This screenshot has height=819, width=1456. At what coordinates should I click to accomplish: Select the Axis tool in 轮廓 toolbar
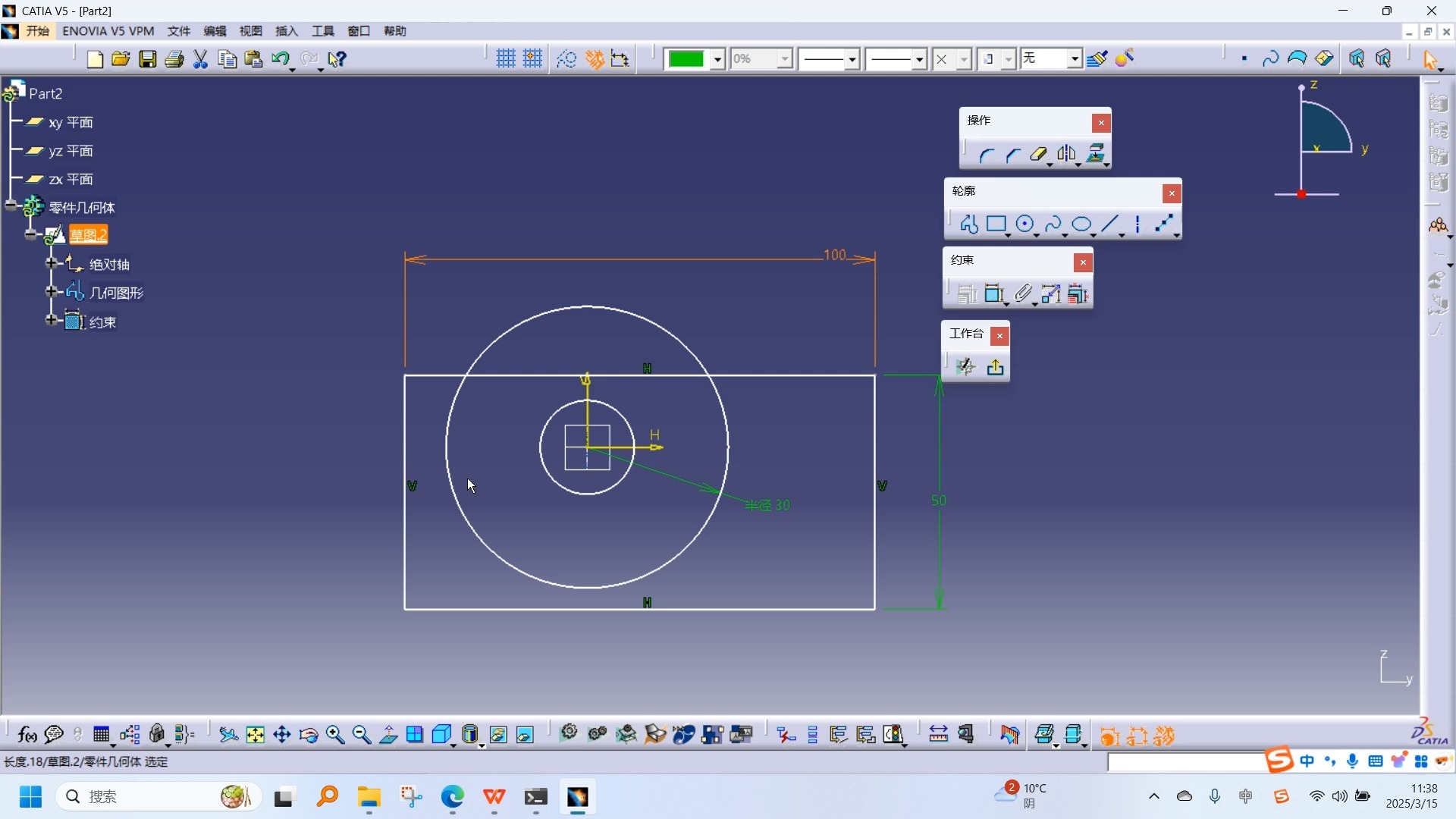[x=1137, y=224]
